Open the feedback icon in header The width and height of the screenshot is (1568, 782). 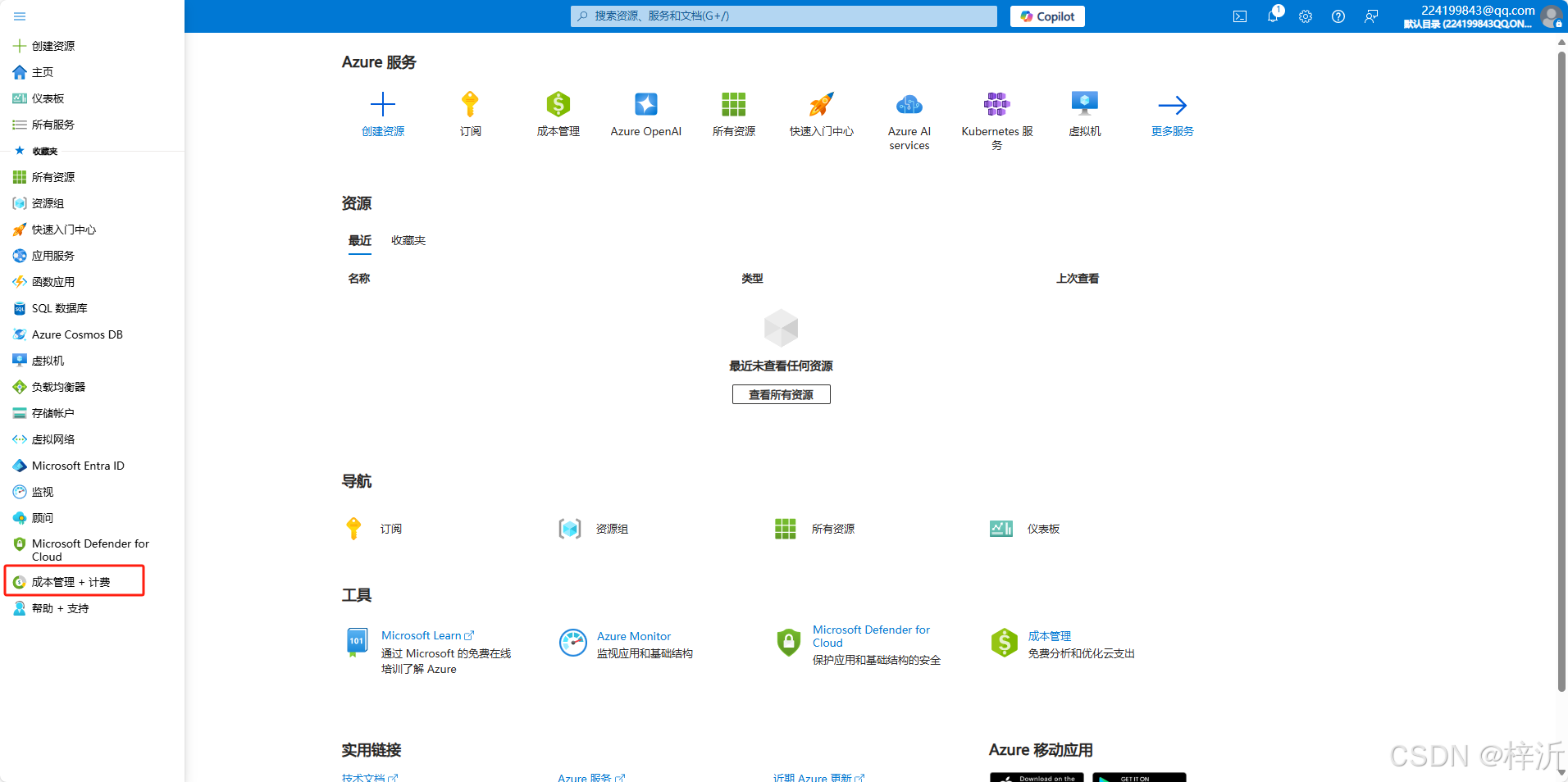click(1371, 16)
